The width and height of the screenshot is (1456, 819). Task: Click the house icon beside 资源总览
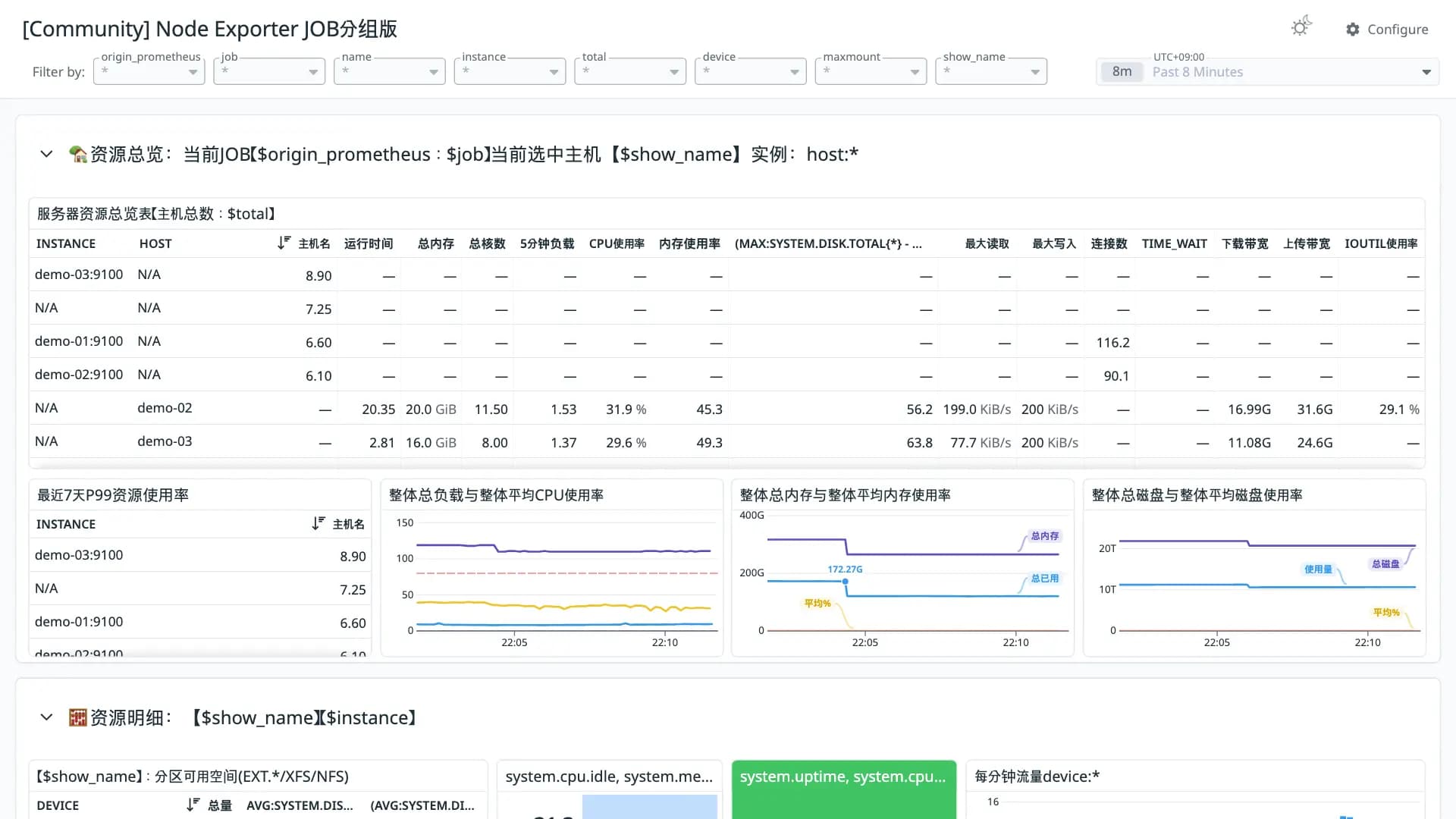(x=78, y=154)
